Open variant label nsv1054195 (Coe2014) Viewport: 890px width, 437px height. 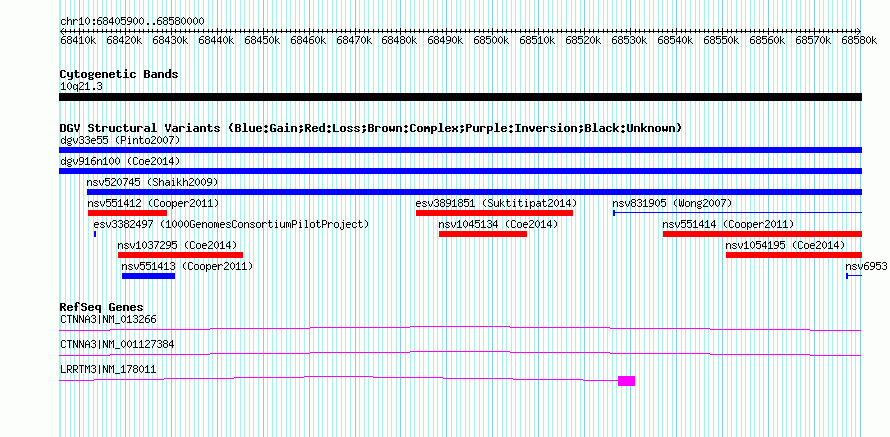click(x=786, y=245)
